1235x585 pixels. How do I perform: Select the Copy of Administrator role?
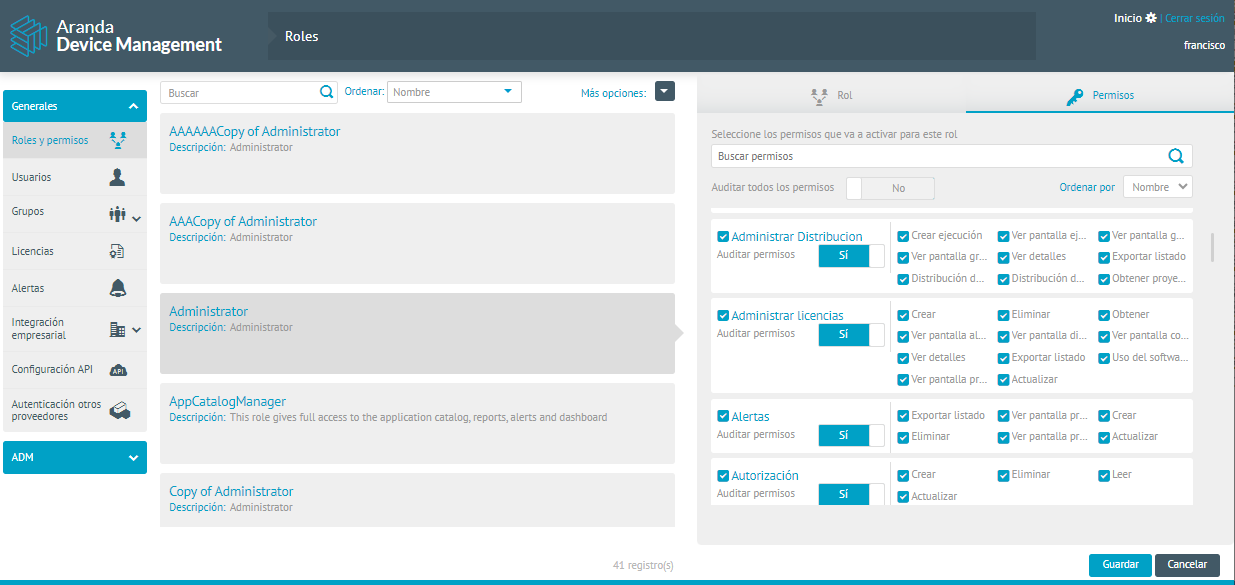coord(417,500)
